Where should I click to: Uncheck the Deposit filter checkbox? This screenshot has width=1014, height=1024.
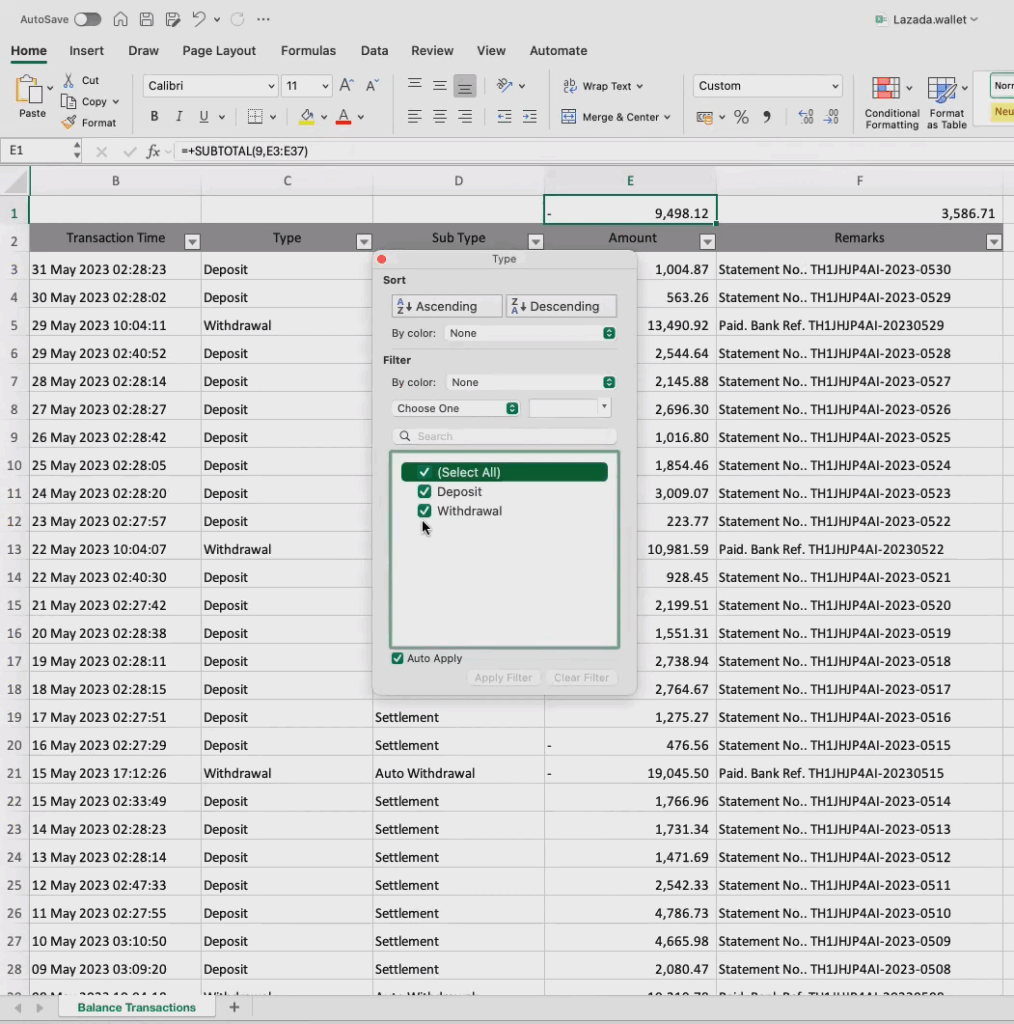click(x=424, y=492)
